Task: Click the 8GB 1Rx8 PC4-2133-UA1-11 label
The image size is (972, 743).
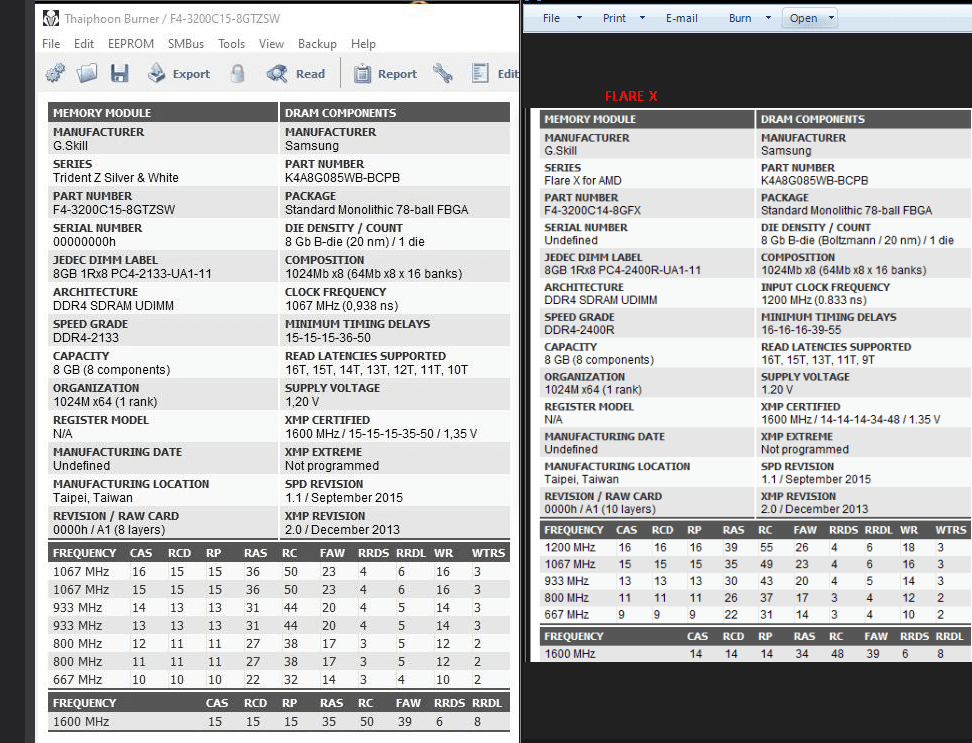Action: click(x=132, y=274)
